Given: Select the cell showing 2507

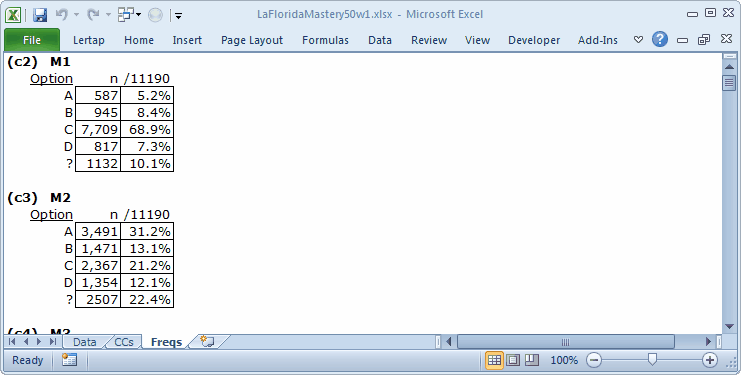Looking at the screenshot, I should click(98, 299).
